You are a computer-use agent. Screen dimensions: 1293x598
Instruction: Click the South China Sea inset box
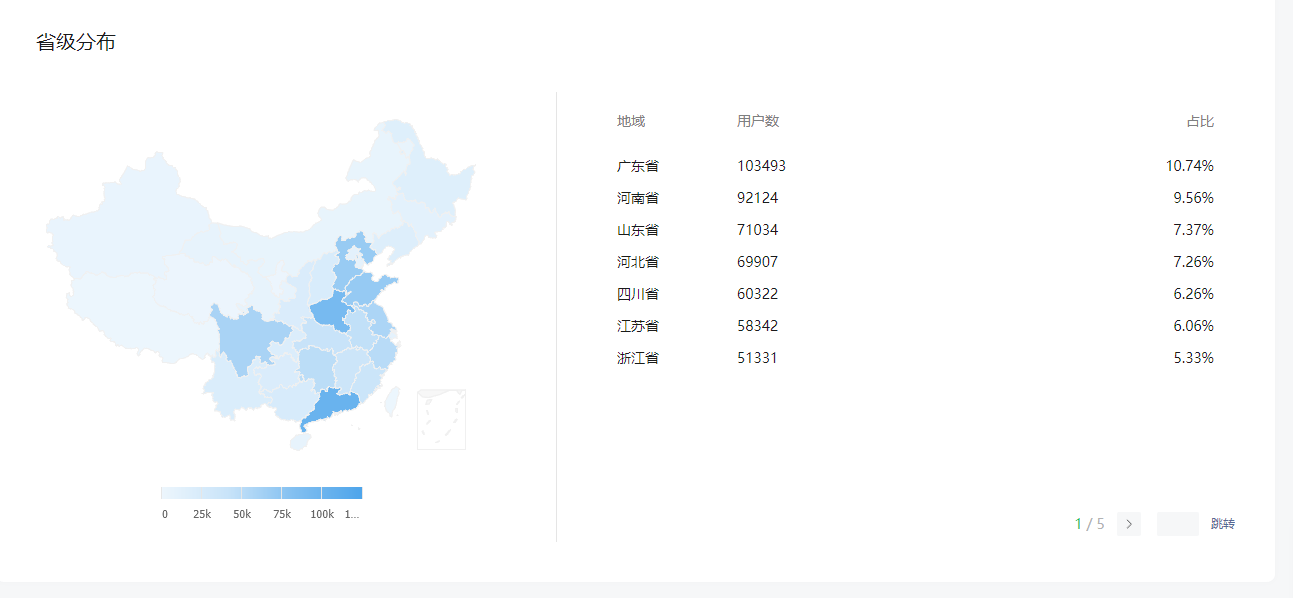[x=441, y=420]
